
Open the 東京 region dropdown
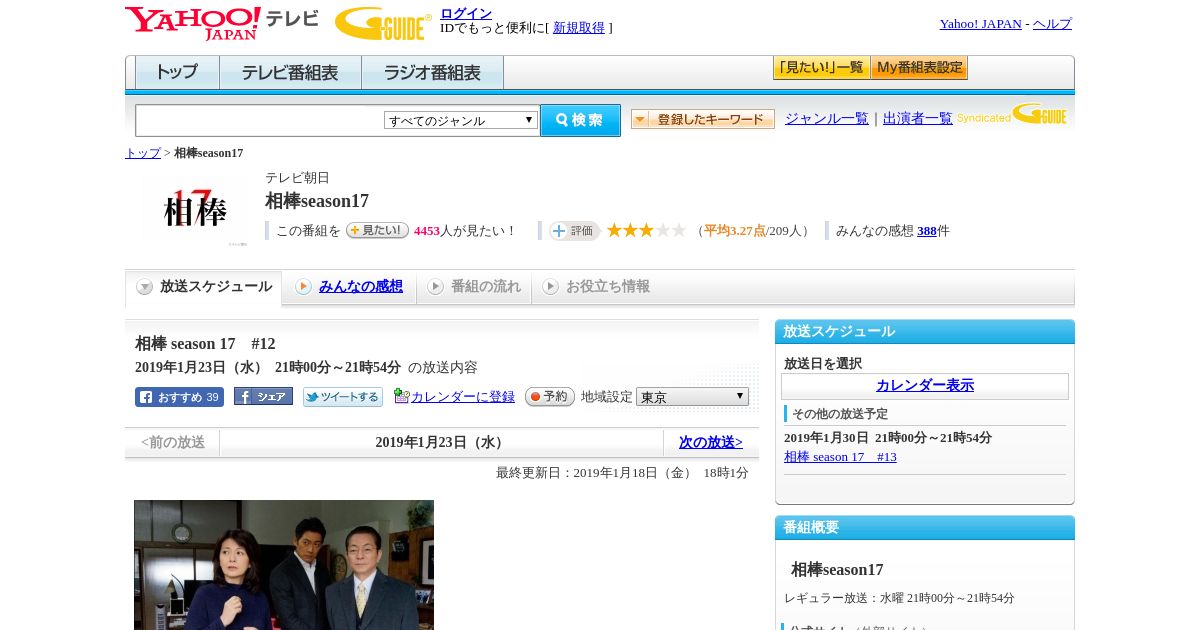(x=692, y=397)
